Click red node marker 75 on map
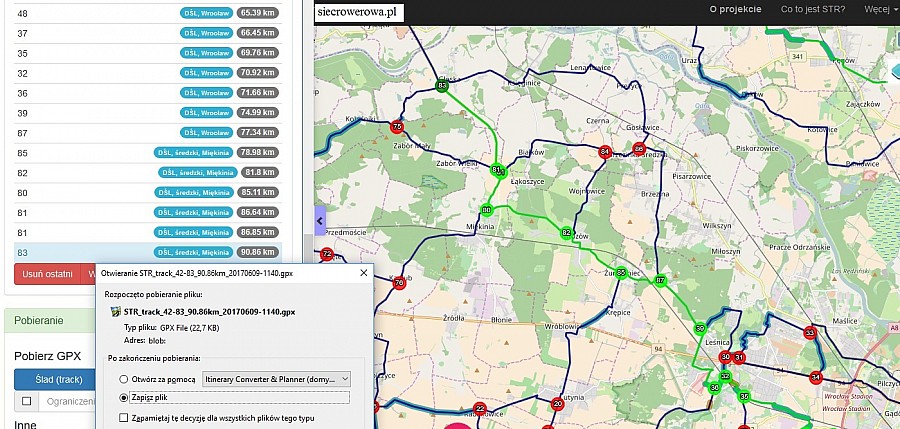 397,127
